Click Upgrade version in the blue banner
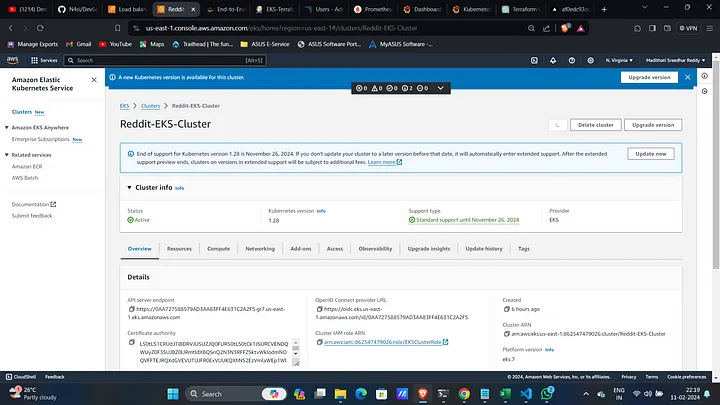720x405 pixels. click(x=649, y=77)
